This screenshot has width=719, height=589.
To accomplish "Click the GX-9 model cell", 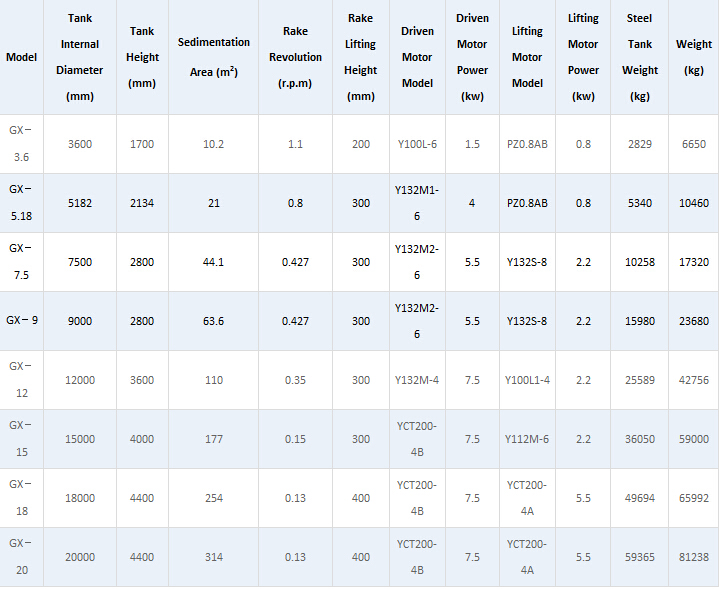I will [21, 321].
